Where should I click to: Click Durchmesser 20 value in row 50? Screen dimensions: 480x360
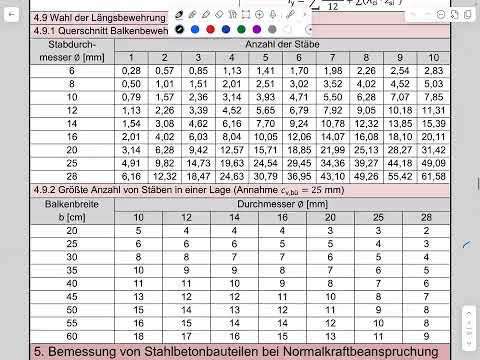click(330, 310)
